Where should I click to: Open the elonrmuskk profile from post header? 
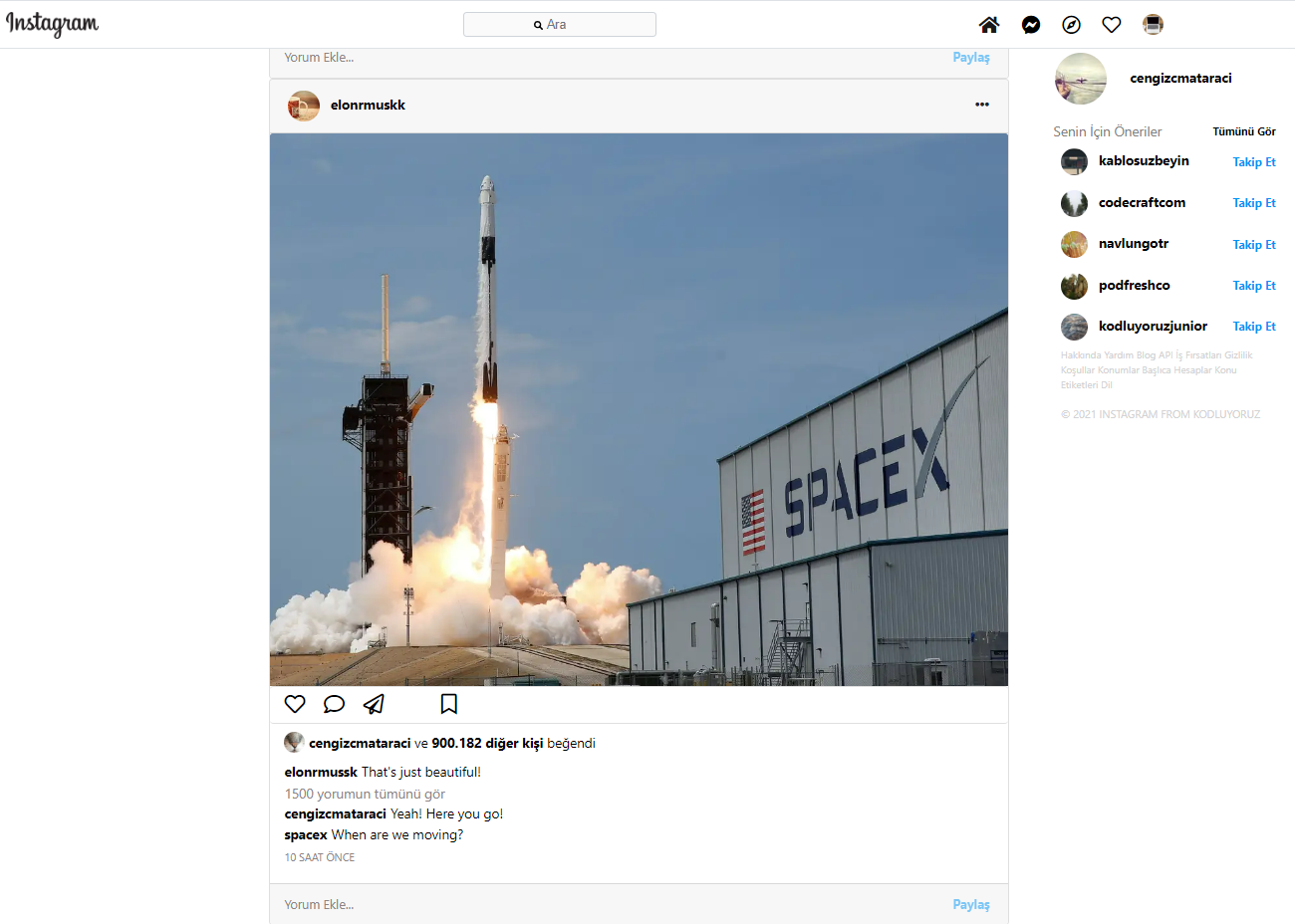coord(368,105)
